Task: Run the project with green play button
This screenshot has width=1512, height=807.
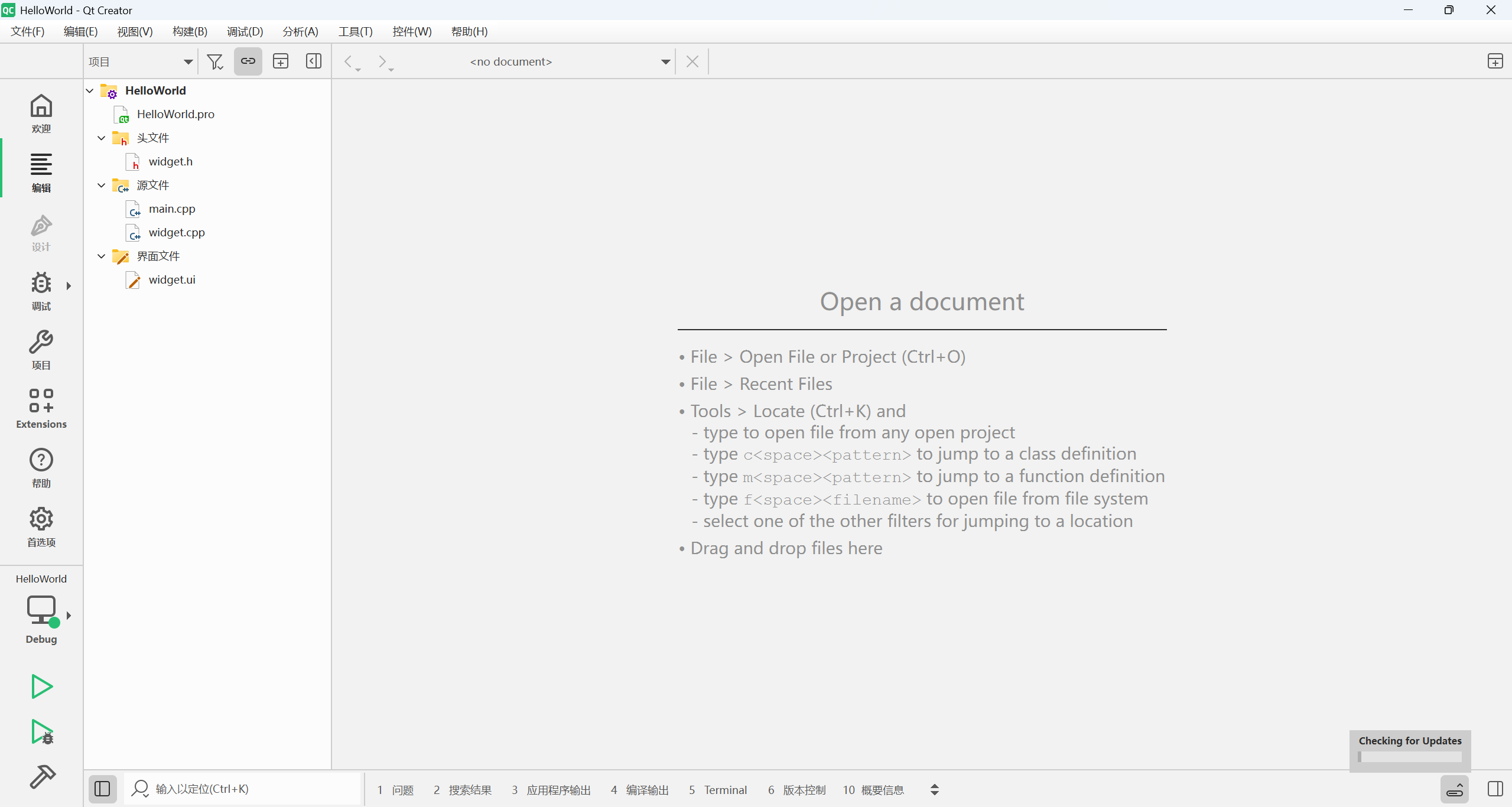Action: [x=41, y=686]
